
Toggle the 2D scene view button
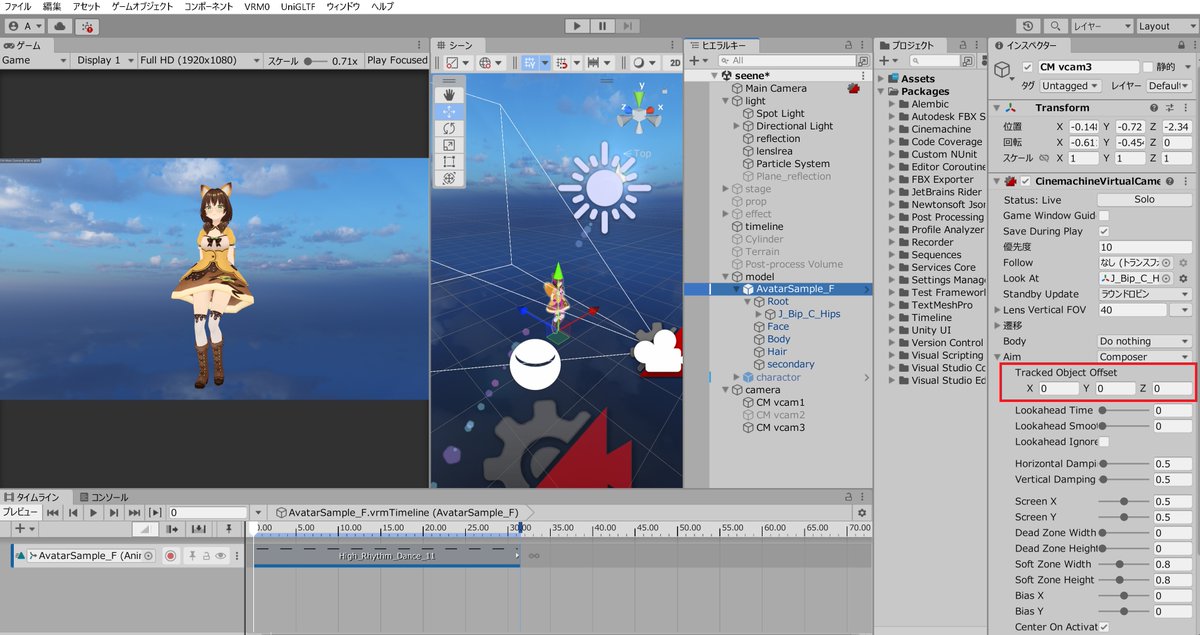coord(674,62)
